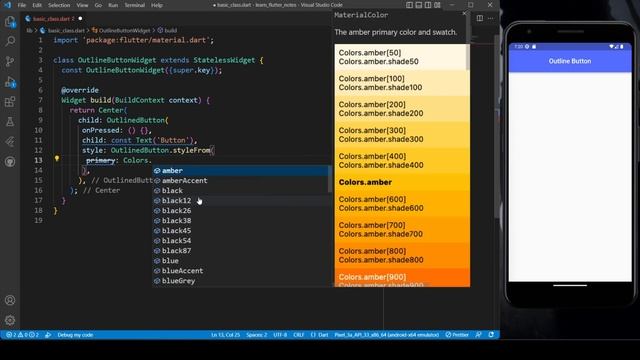640x360 pixels.
Task: Close the MaterialColor documentation popup
Action: [464, 13]
